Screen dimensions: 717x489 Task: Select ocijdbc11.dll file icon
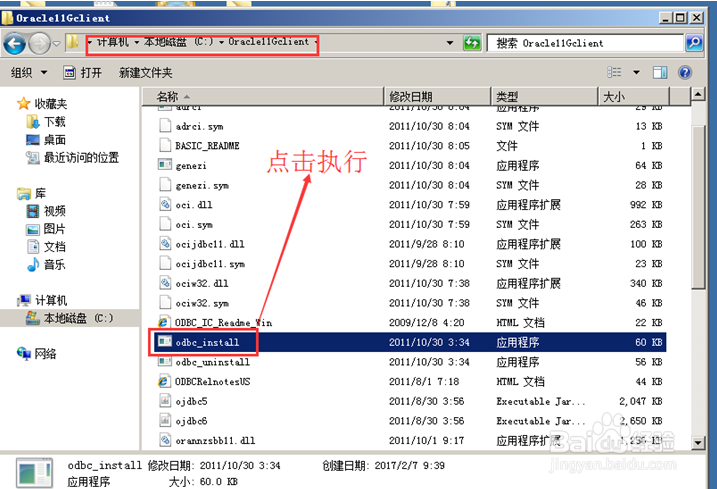pos(165,243)
